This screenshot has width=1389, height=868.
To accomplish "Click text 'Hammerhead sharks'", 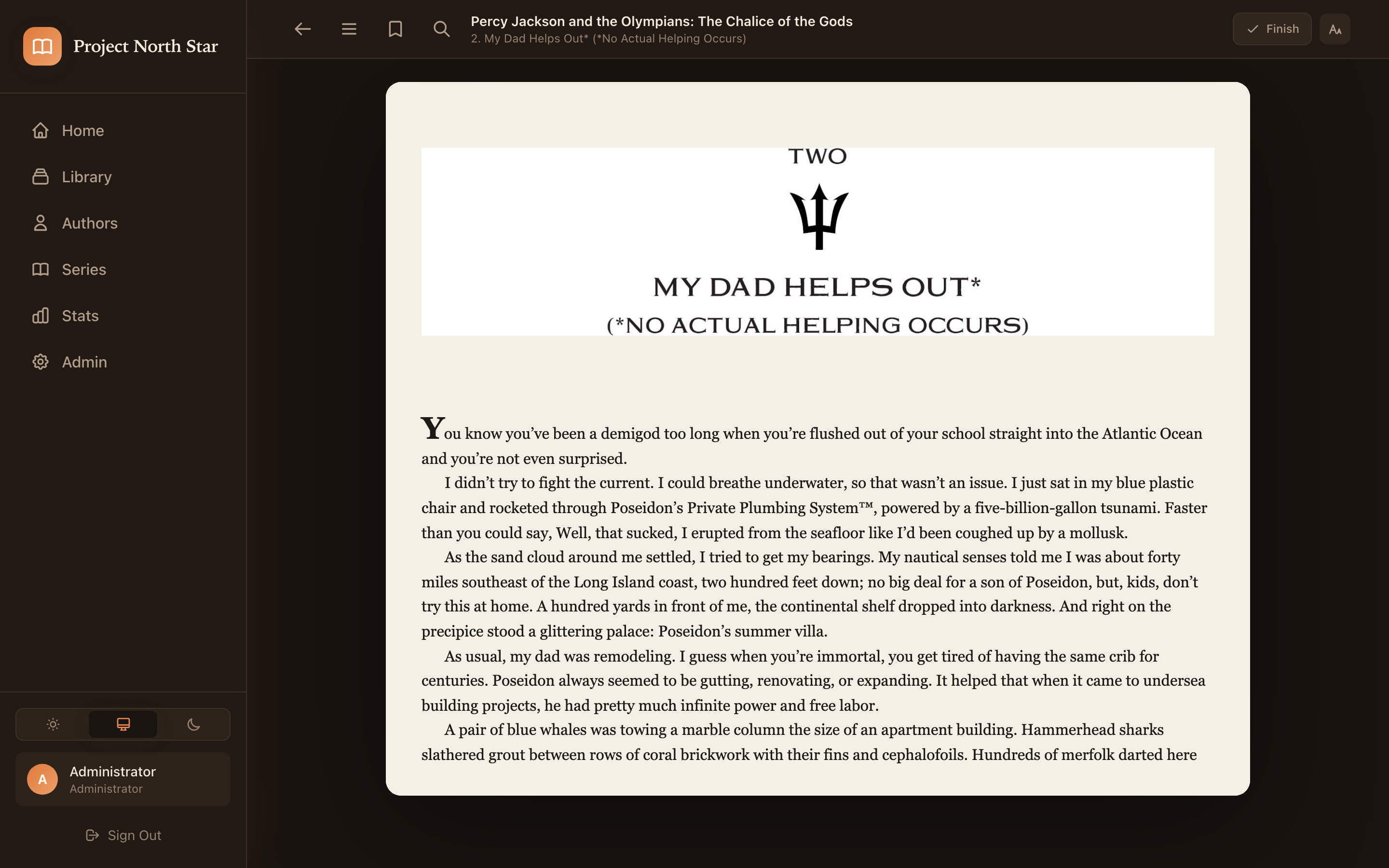I will (1092, 730).
